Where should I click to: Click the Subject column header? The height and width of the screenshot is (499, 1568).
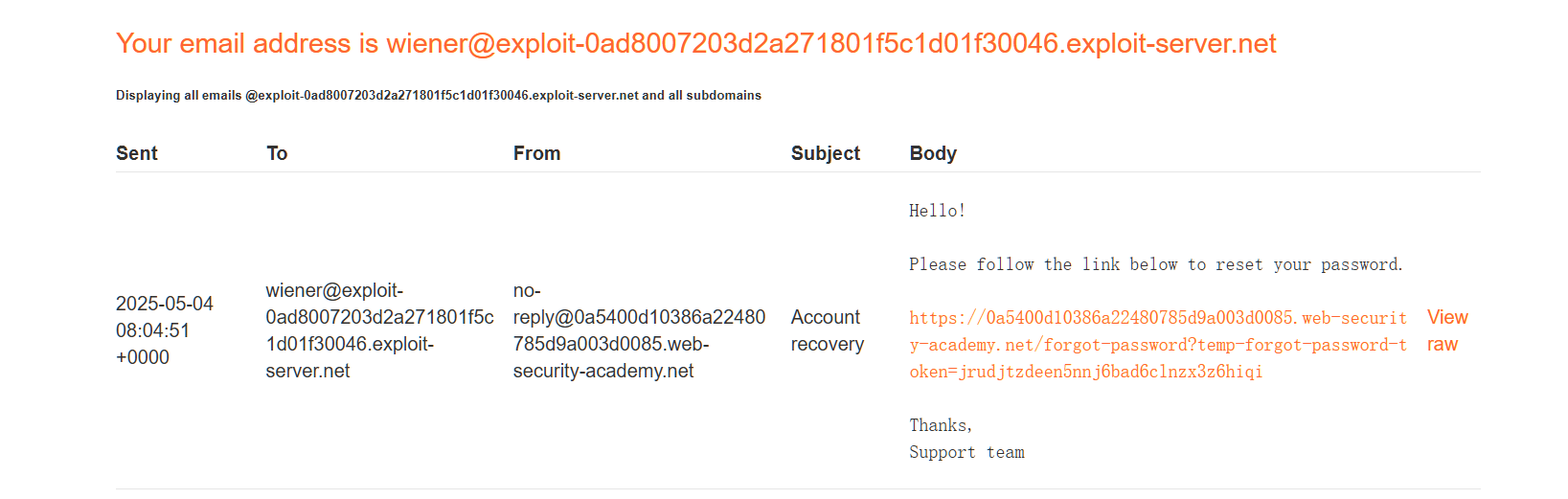tap(825, 153)
